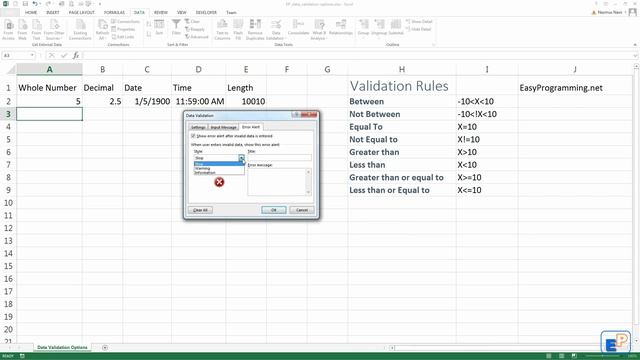Select the Data Validation Options sheet tab
Image resolution: width=640 pixels, height=360 pixels.
pyautogui.click(x=62, y=347)
